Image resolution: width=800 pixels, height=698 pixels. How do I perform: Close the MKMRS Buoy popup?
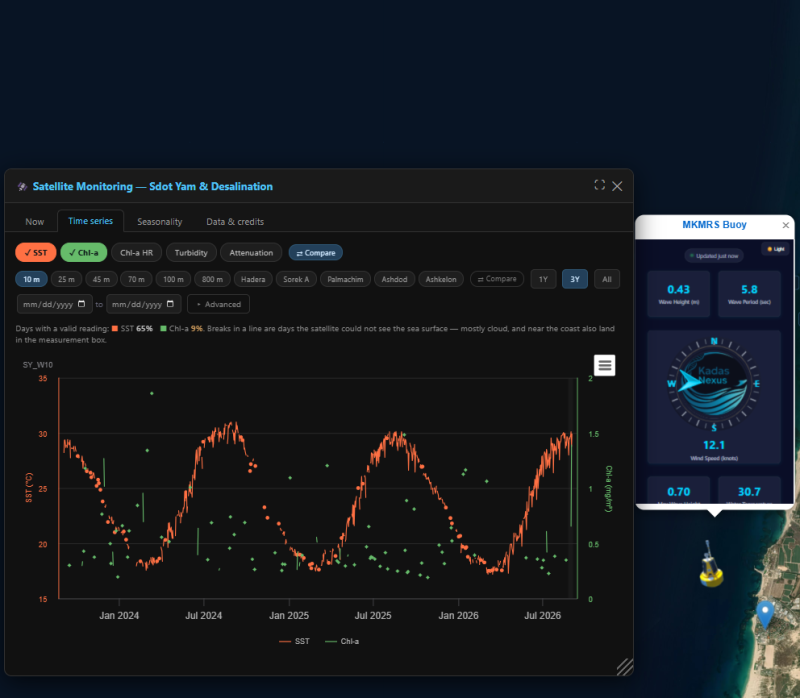pyautogui.click(x=786, y=225)
